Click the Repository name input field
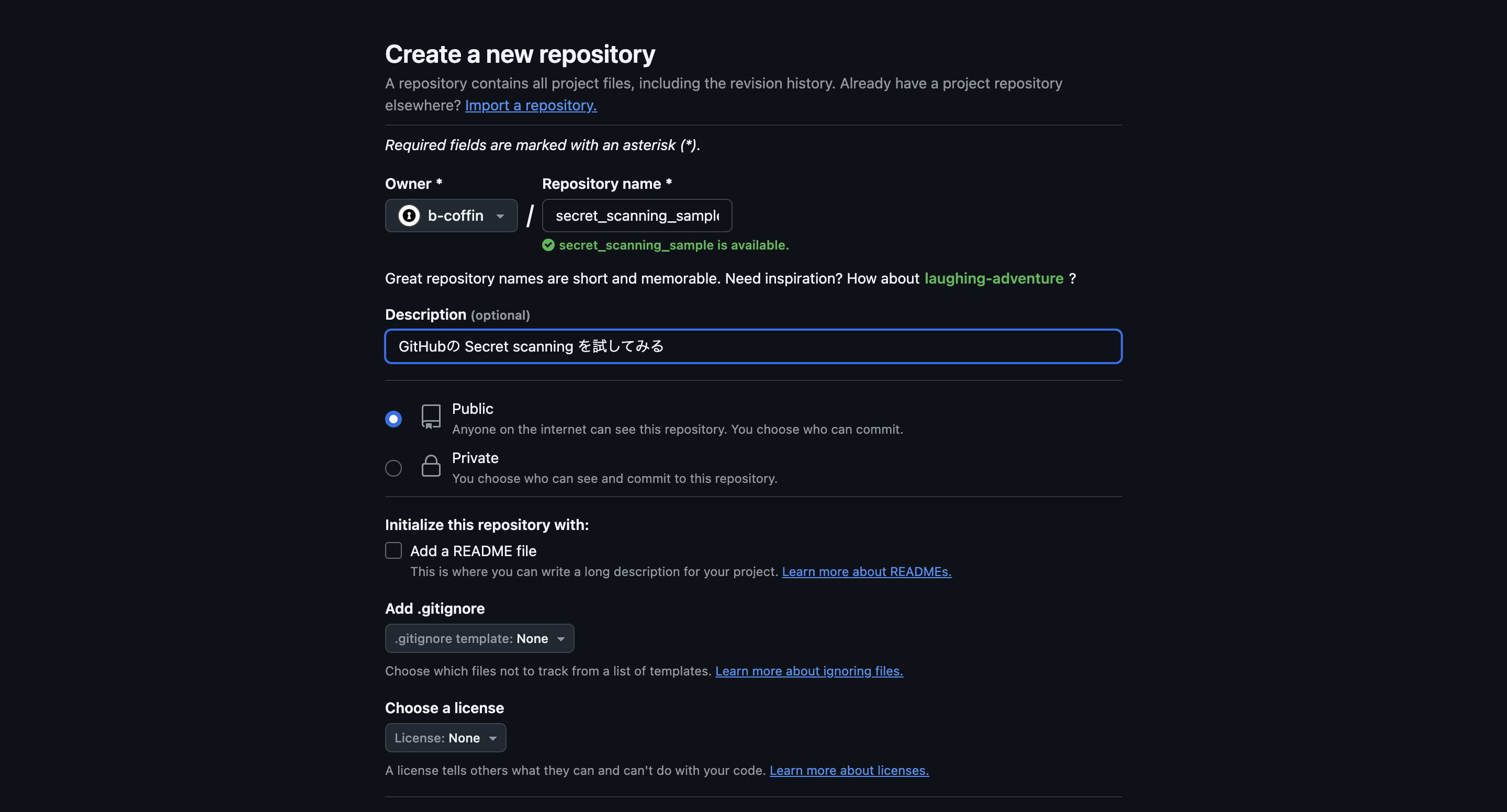Screen dimensions: 1507x812 tap(636, 215)
